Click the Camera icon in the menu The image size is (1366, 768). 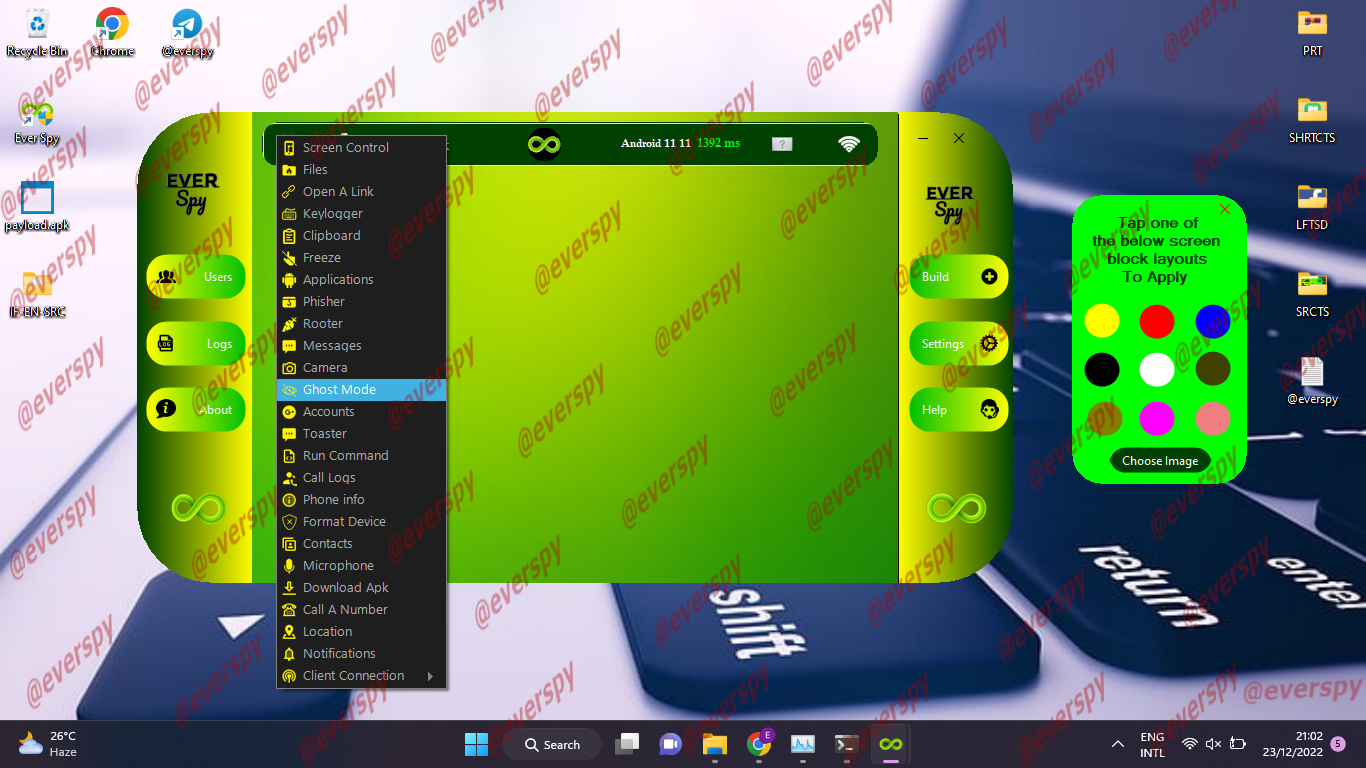[289, 367]
